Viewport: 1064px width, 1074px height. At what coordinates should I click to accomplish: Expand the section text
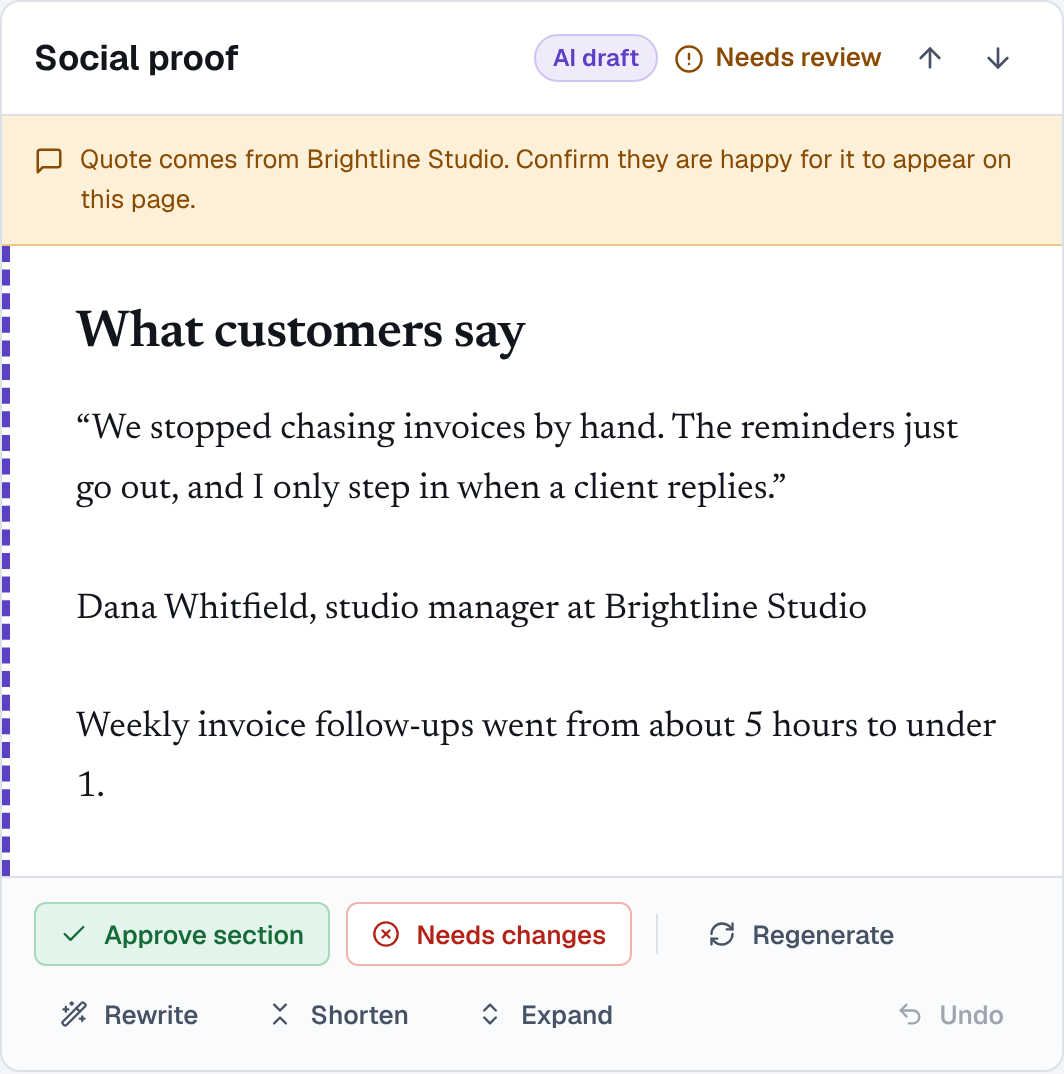tap(546, 1014)
